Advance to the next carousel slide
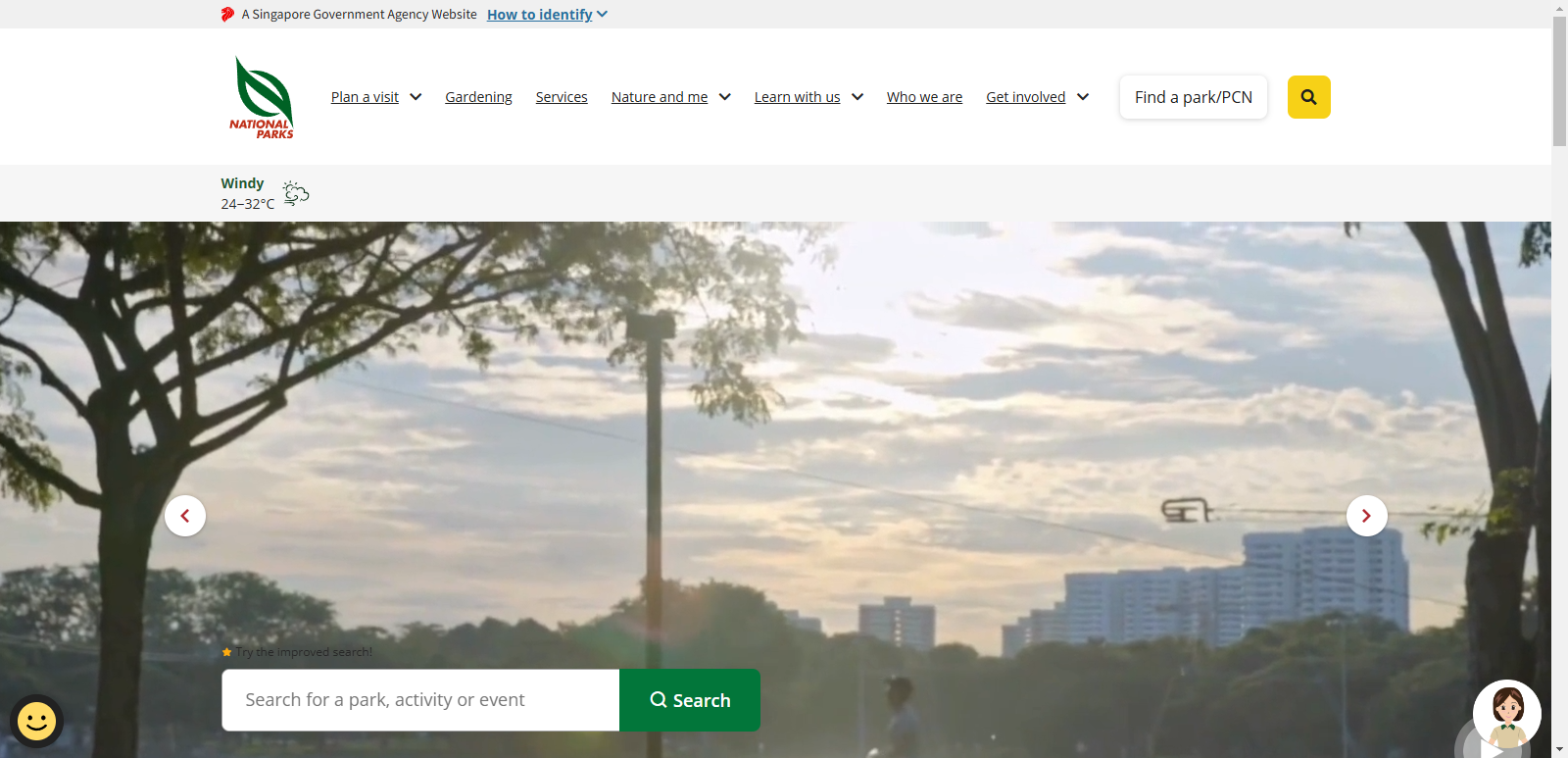The width and height of the screenshot is (1568, 758). 1366,516
